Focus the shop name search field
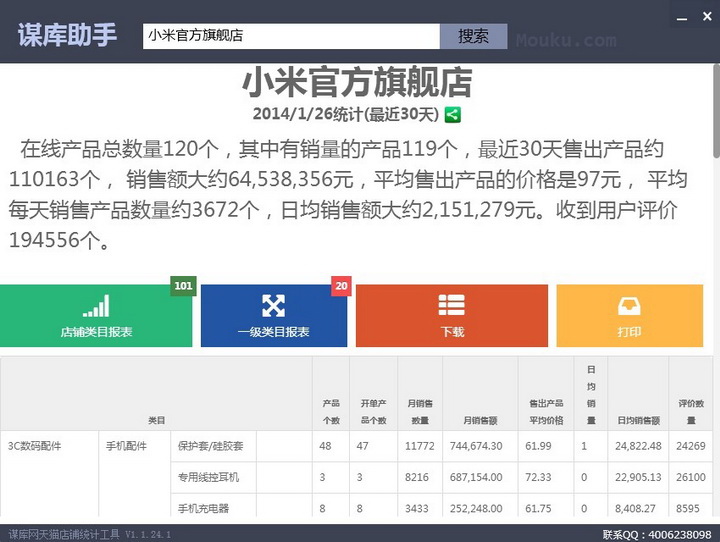The image size is (720, 542). (291, 36)
